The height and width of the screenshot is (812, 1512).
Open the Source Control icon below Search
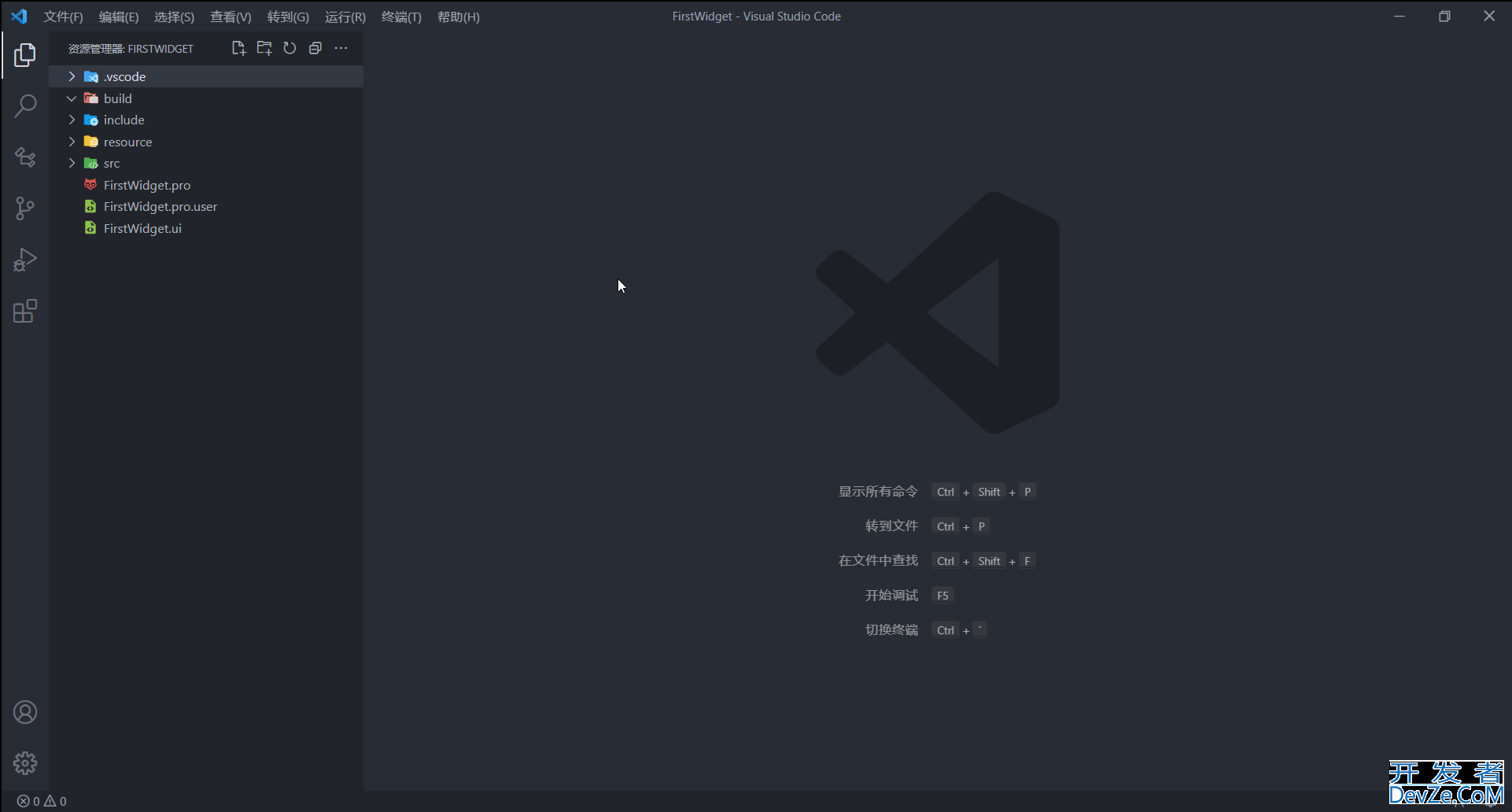point(25,157)
